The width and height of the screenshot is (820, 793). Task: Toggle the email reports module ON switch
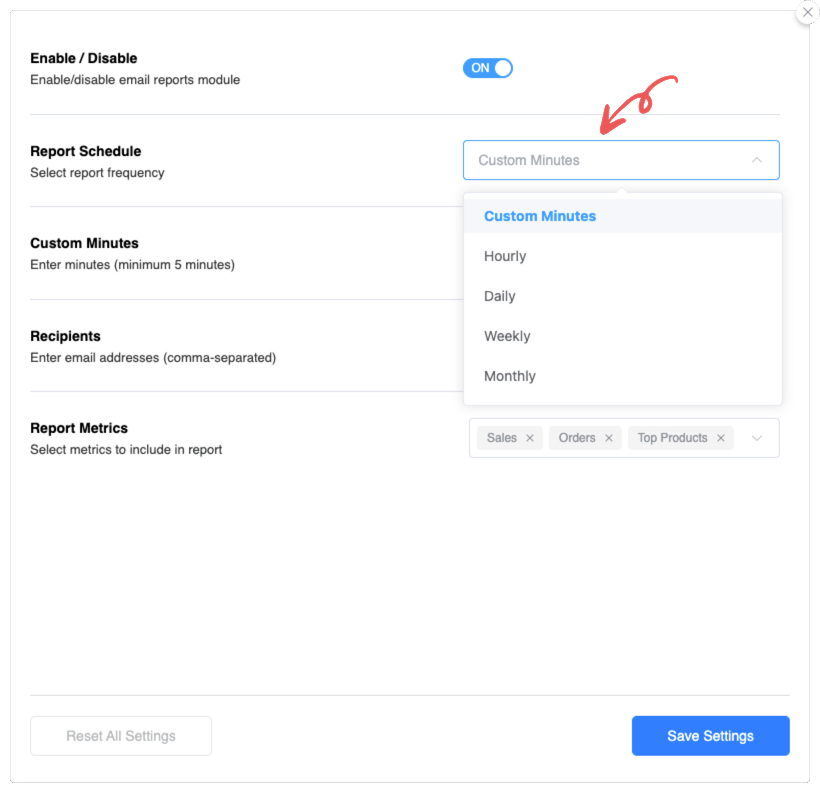(x=488, y=68)
